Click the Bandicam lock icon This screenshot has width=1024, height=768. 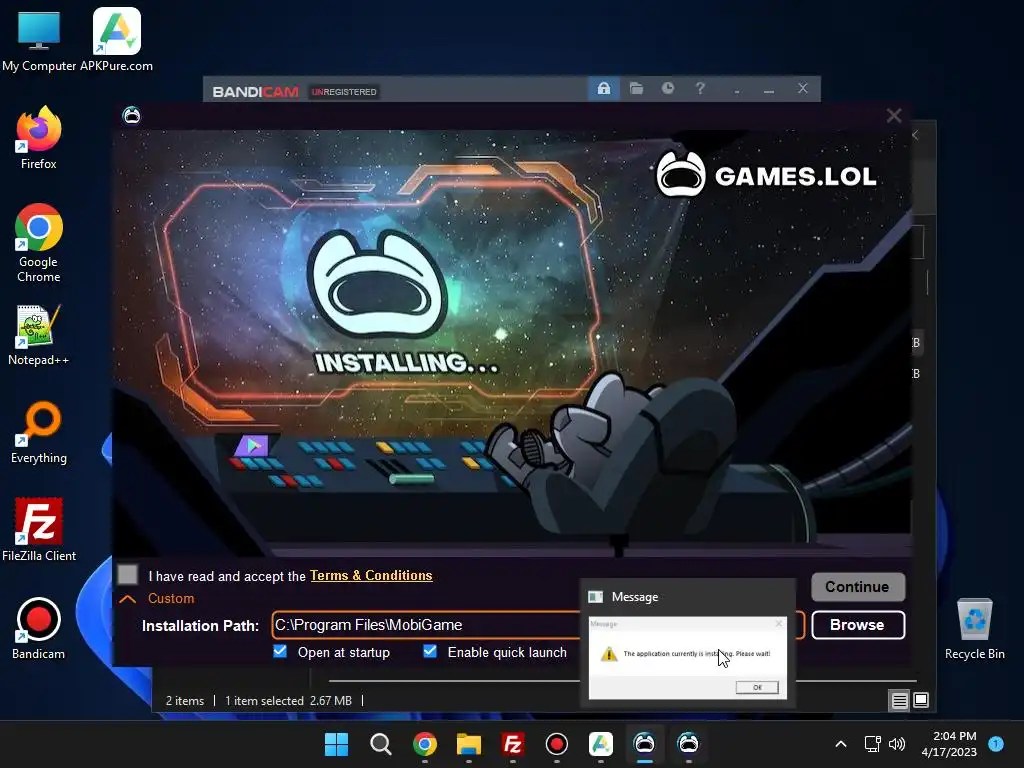[x=603, y=88]
